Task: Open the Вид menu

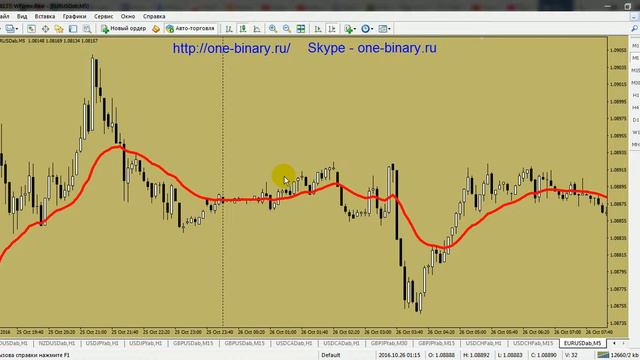Action: (x=22, y=16)
